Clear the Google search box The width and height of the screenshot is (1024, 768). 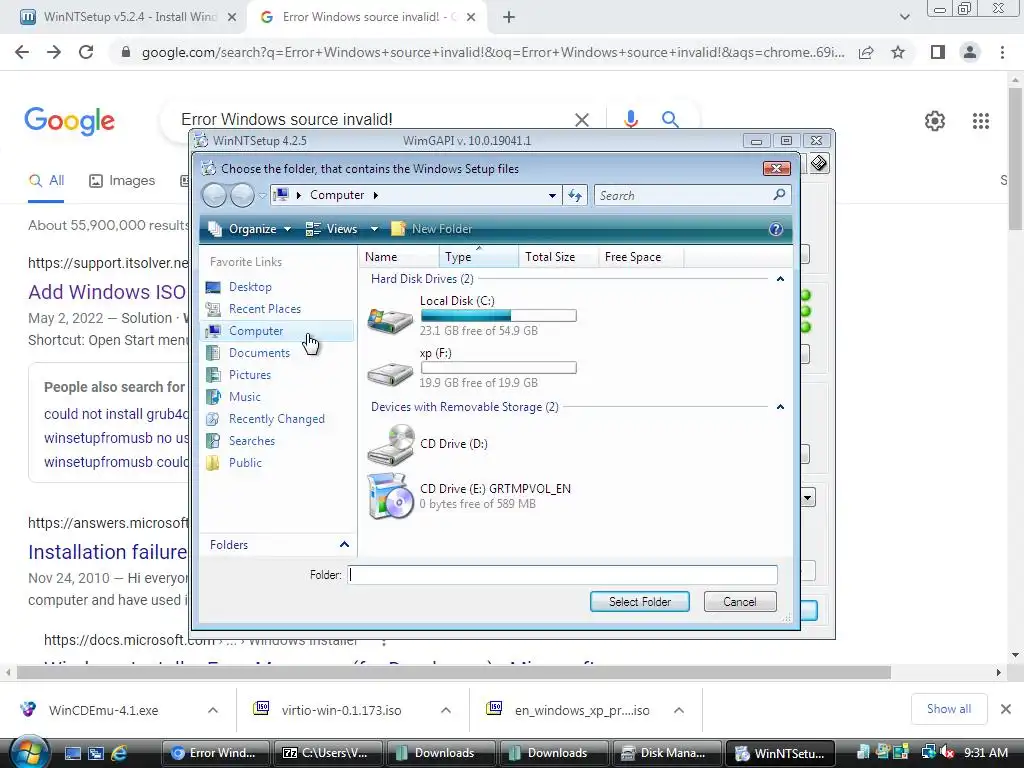tap(581, 120)
